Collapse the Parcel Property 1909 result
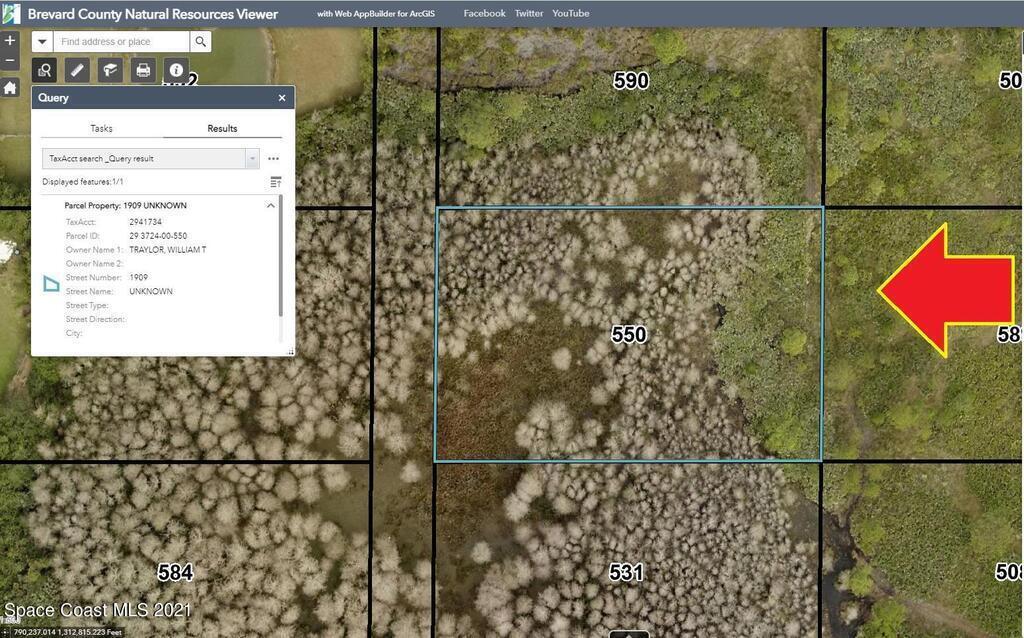This screenshot has height=638, width=1024. point(270,205)
